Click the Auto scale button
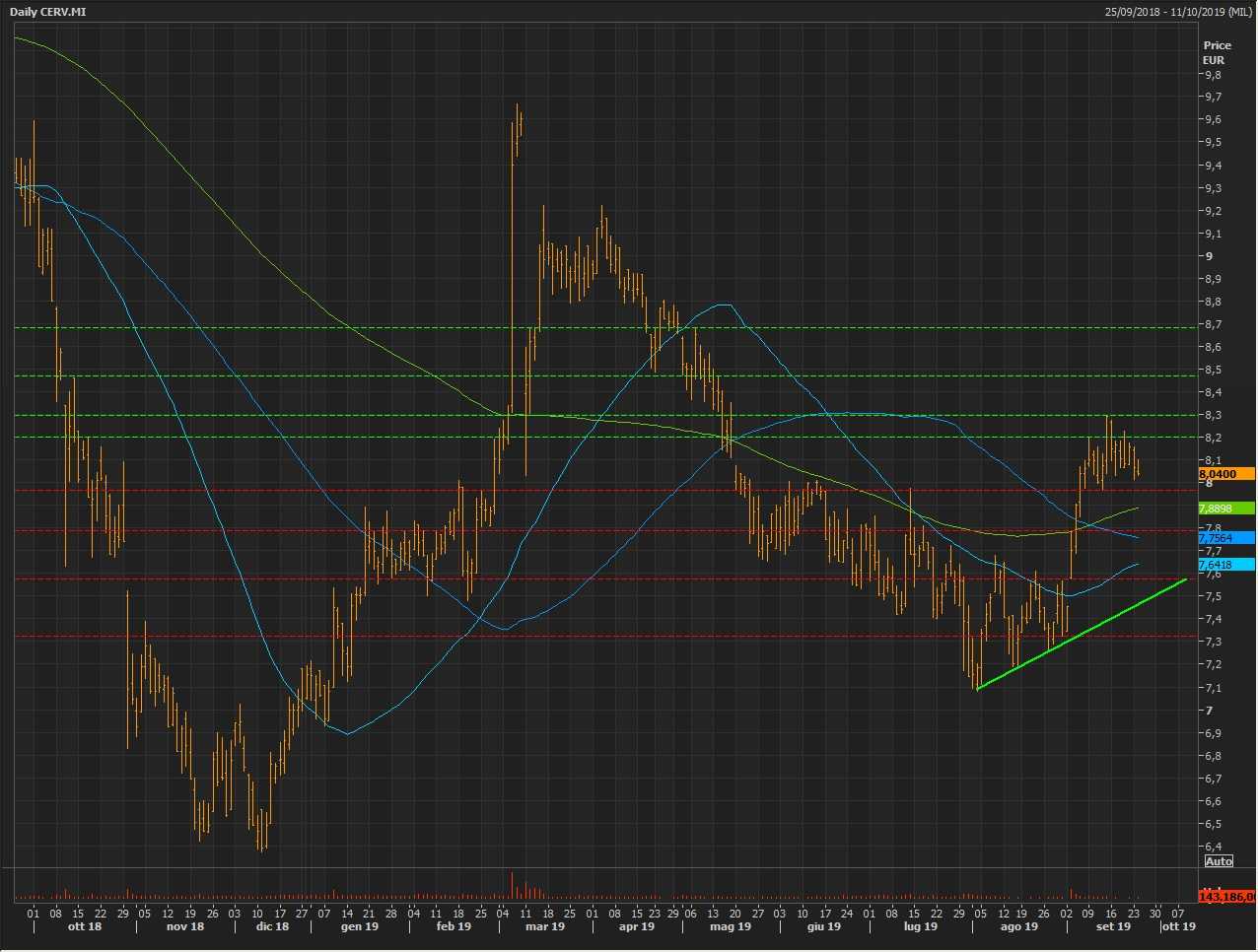This screenshot has height=952, width=1258. point(1219,861)
